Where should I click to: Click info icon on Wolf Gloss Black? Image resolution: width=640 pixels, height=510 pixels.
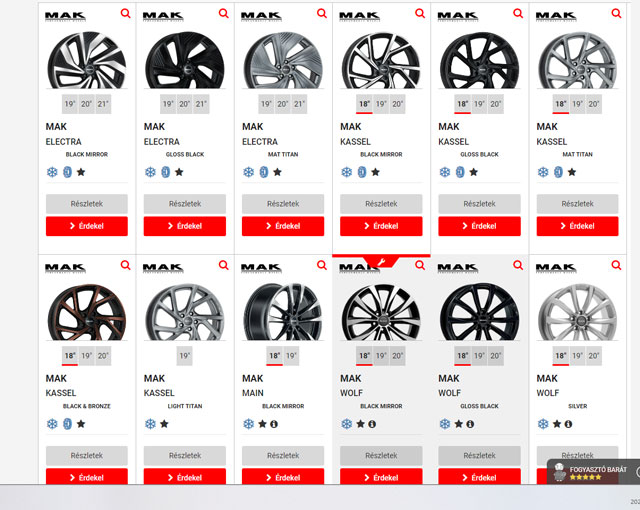[470, 424]
